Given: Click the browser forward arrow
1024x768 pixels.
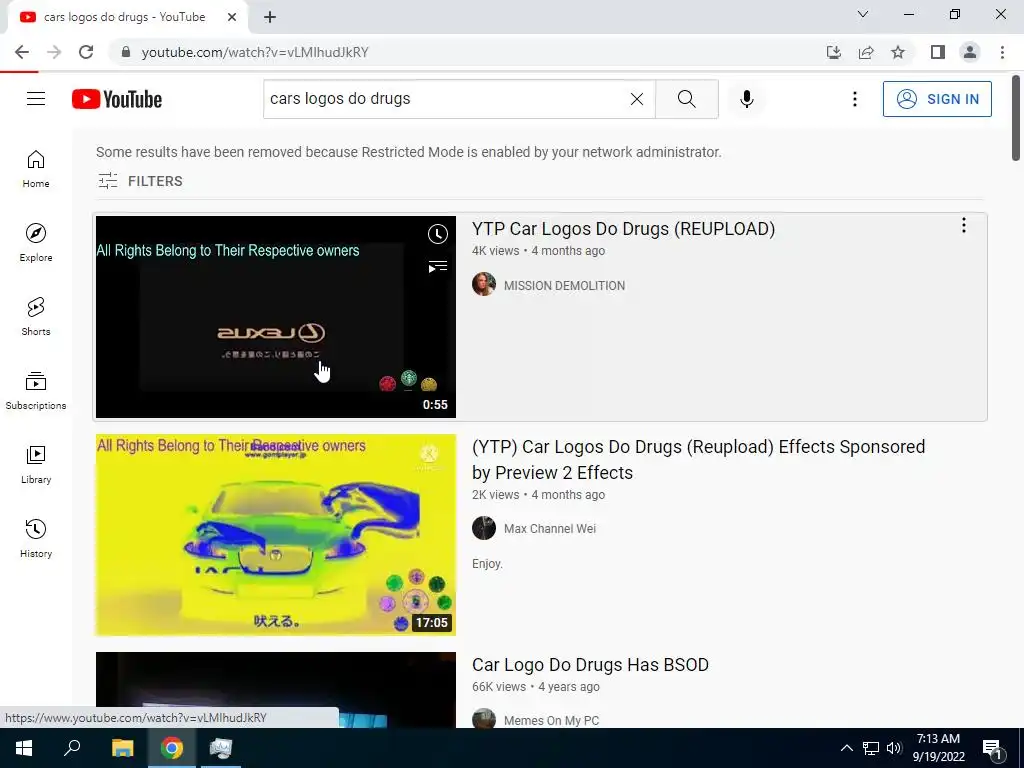Looking at the screenshot, I should 54,52.
